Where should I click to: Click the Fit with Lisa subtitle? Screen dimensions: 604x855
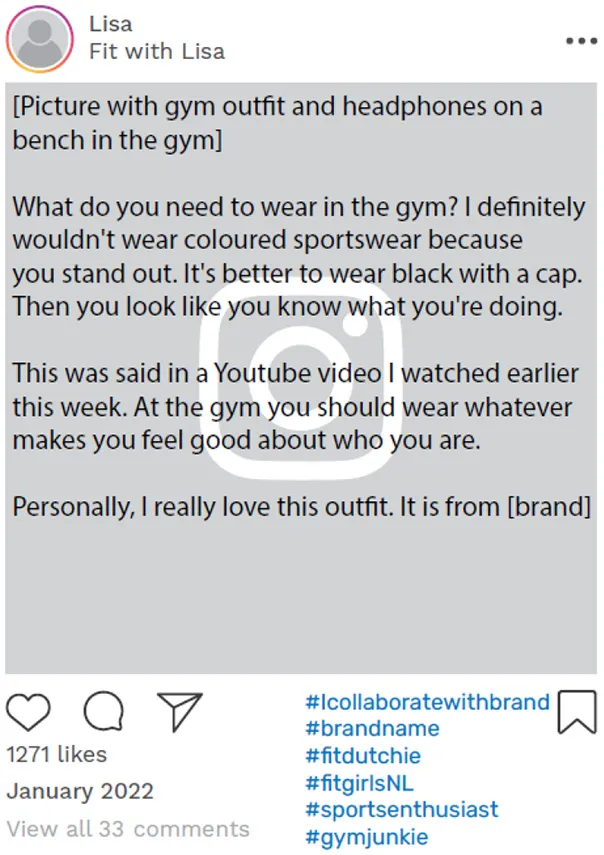pos(156,51)
